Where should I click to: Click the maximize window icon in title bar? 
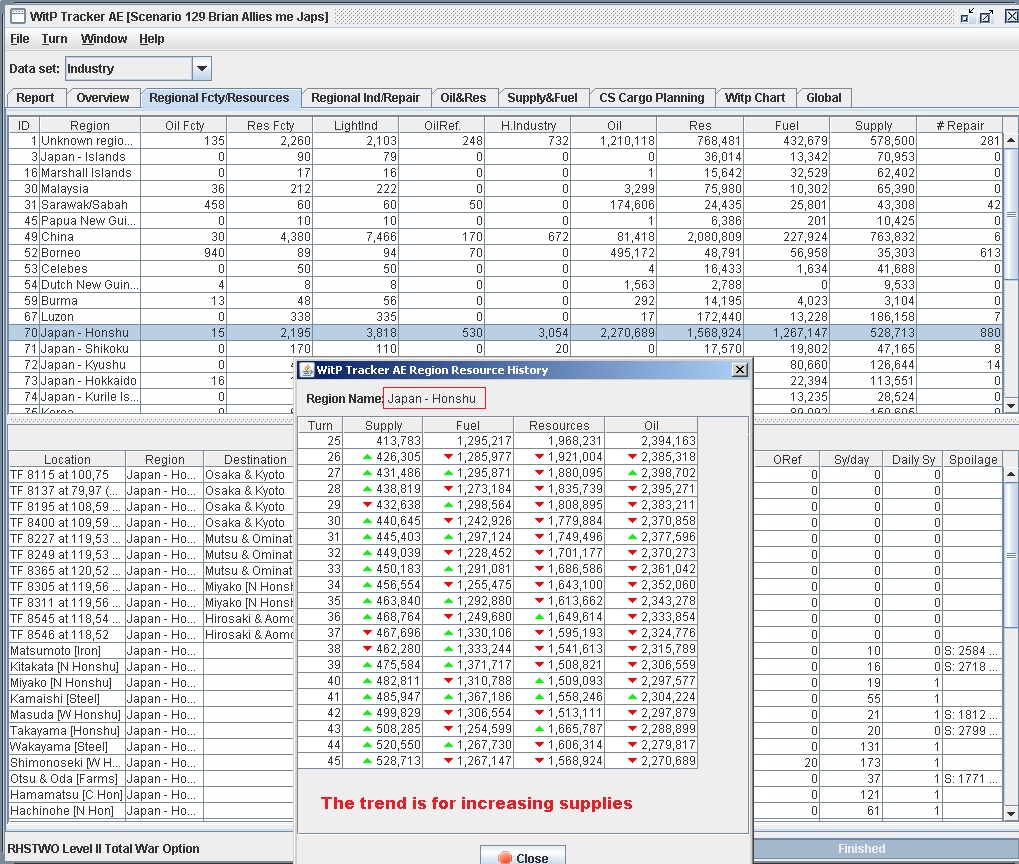tap(986, 16)
